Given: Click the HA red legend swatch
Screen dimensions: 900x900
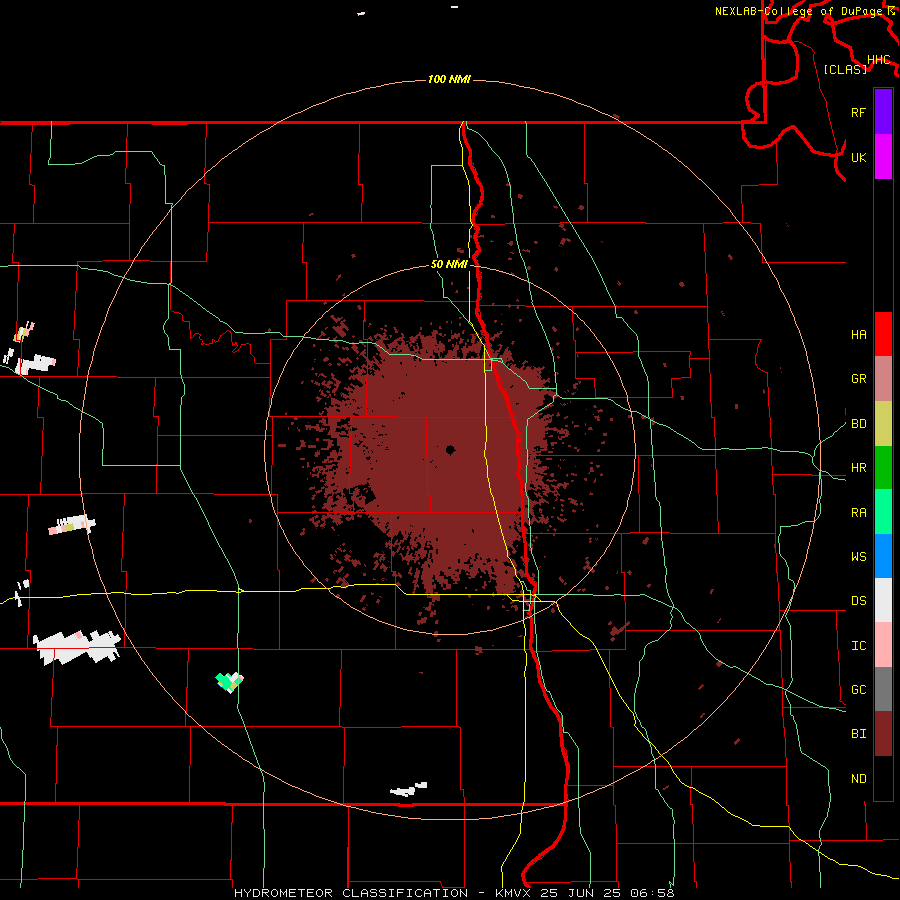Looking at the screenshot, I should pyautogui.click(x=883, y=334).
